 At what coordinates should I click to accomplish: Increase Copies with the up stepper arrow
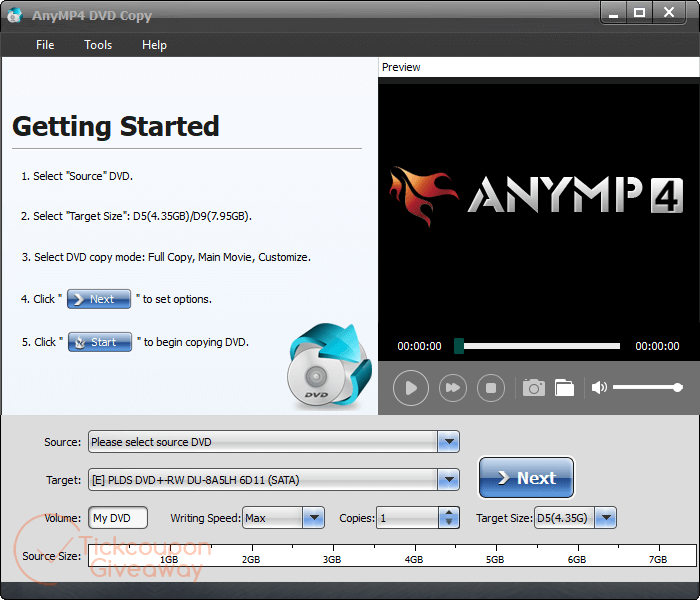(x=449, y=513)
